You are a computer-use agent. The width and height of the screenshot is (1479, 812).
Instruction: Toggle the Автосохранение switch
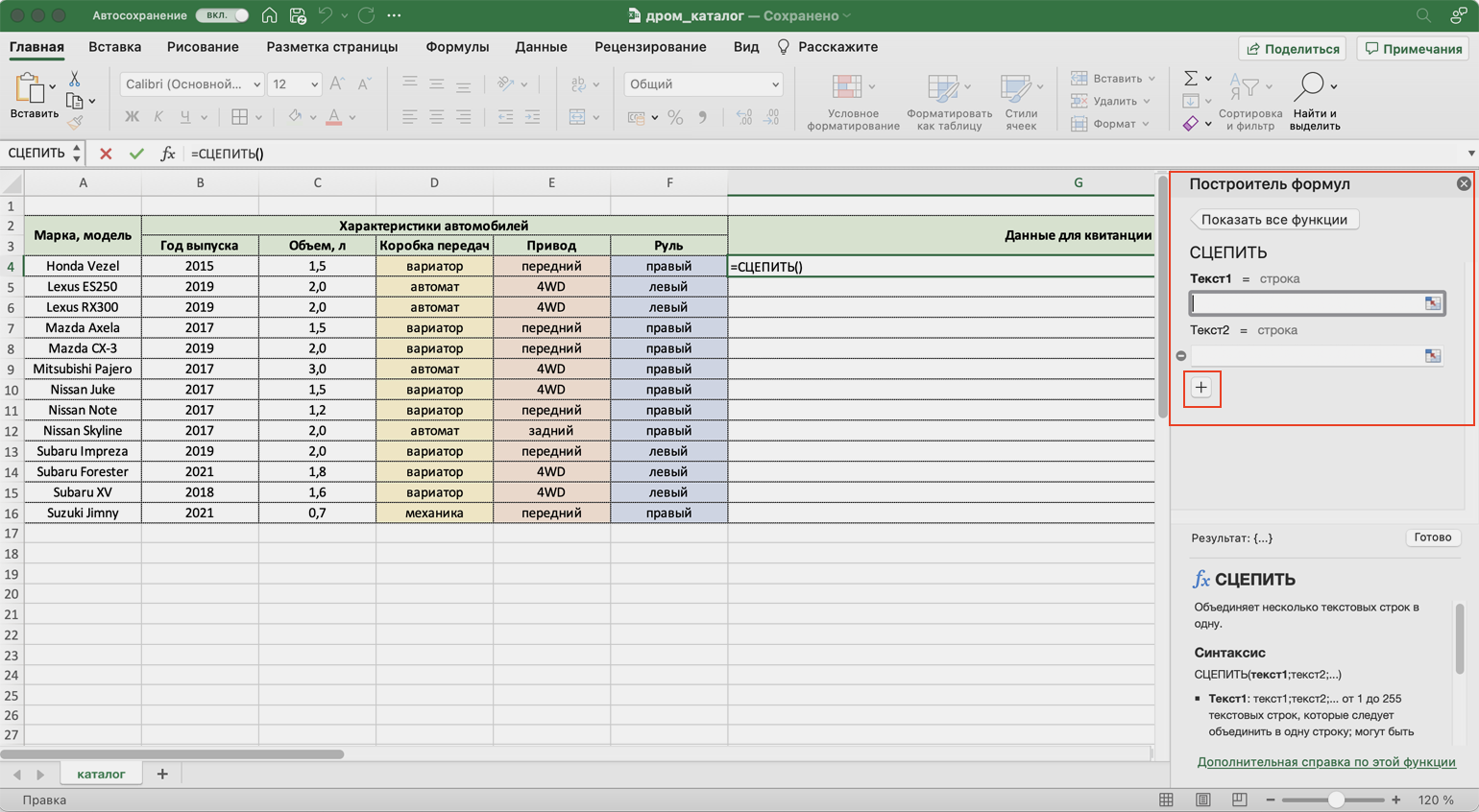tap(222, 15)
